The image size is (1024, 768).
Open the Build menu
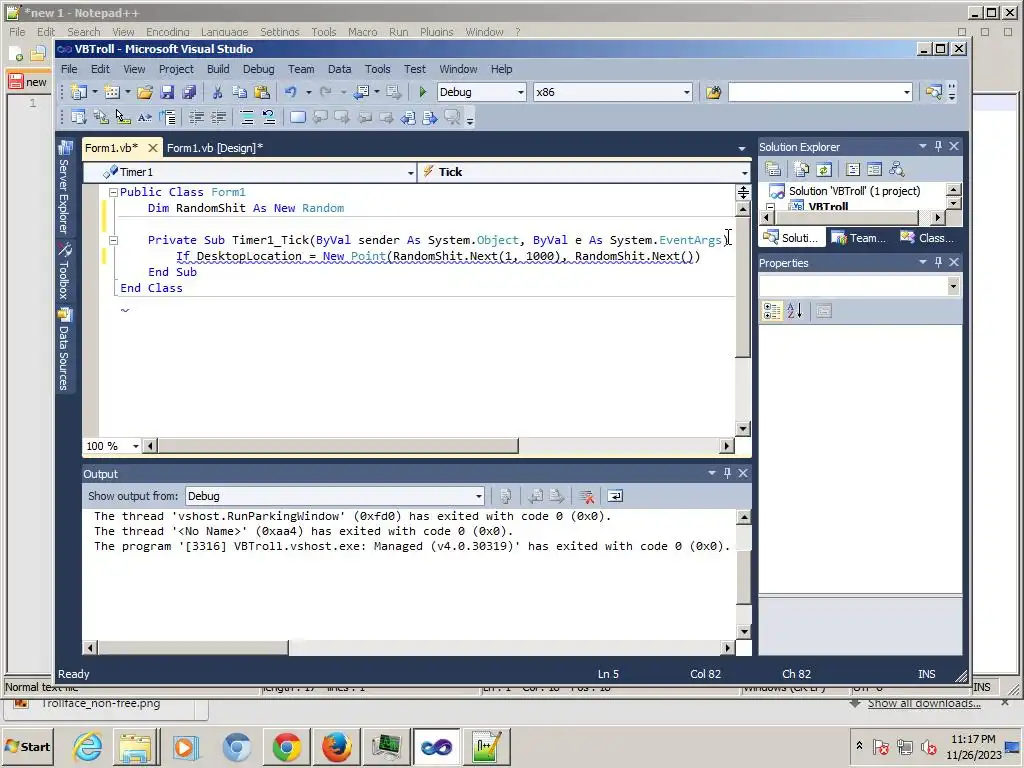pos(218,69)
